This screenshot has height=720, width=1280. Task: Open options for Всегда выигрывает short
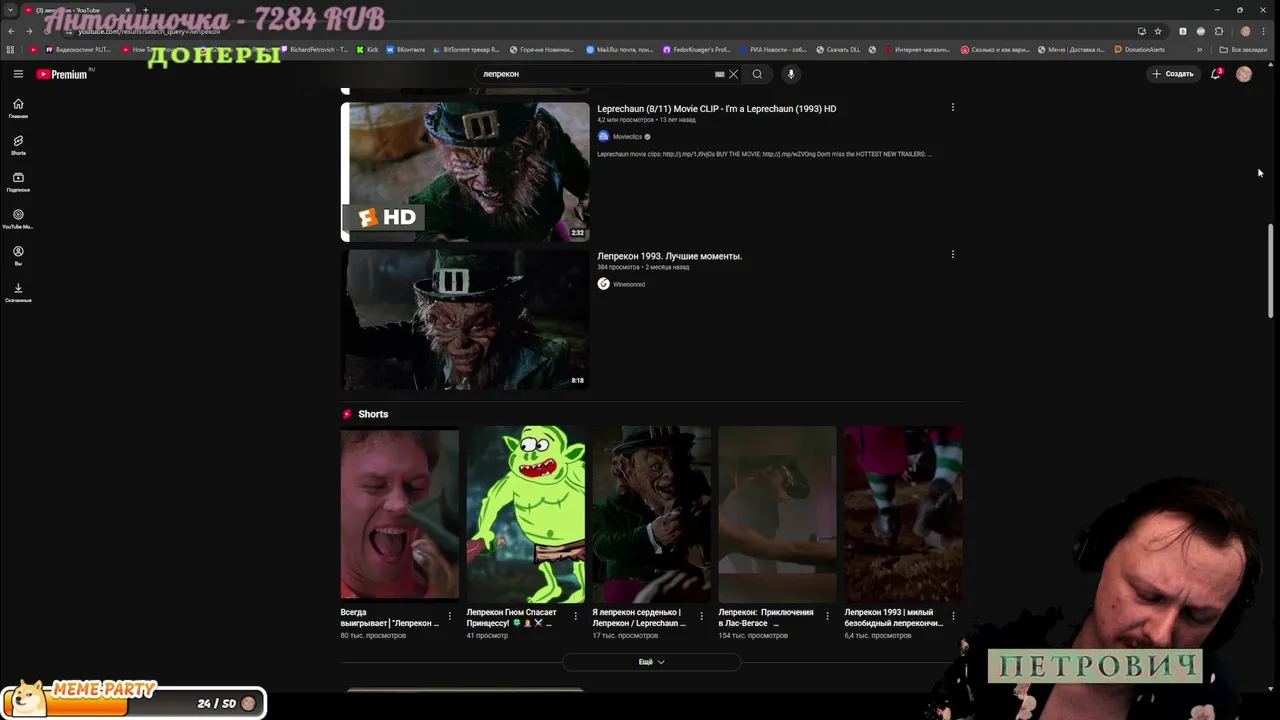pos(449,616)
